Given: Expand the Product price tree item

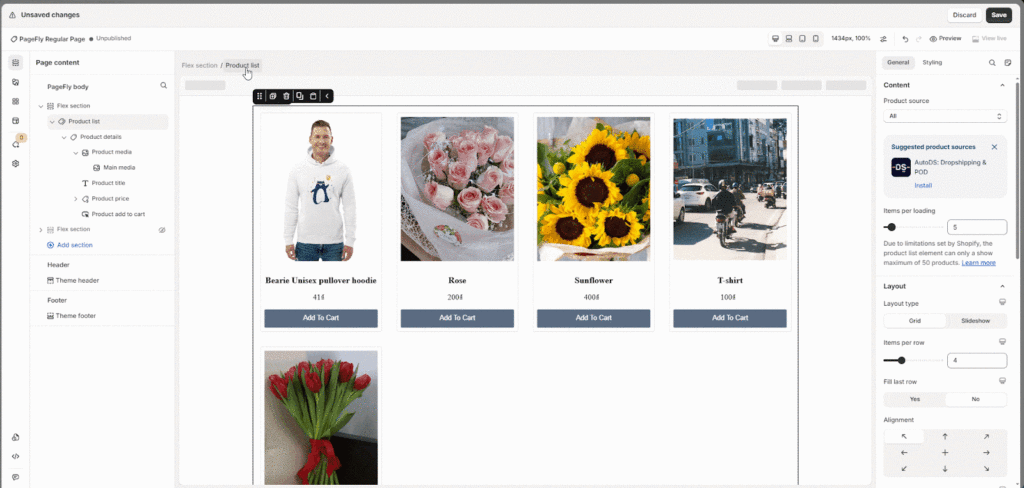Looking at the screenshot, I should pyautogui.click(x=74, y=199).
